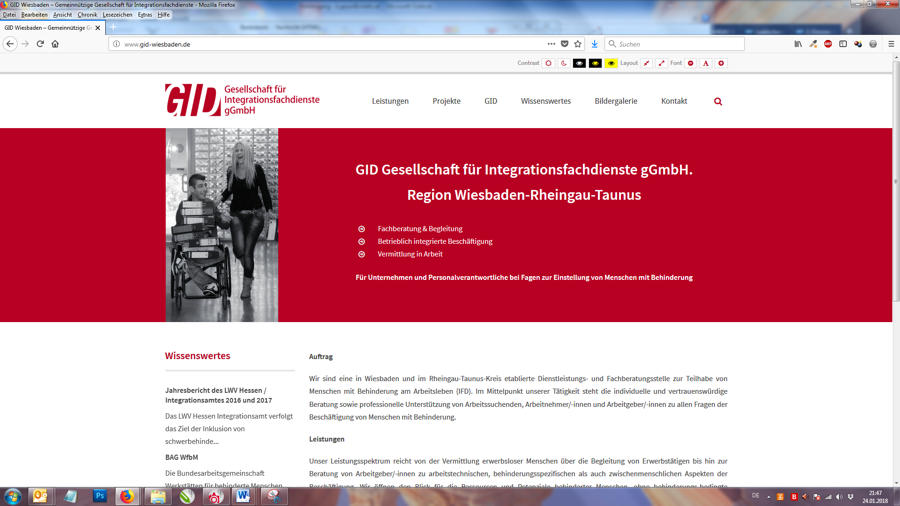Open the downloads panel
Viewport: 900px width, 506px height.
595,44
